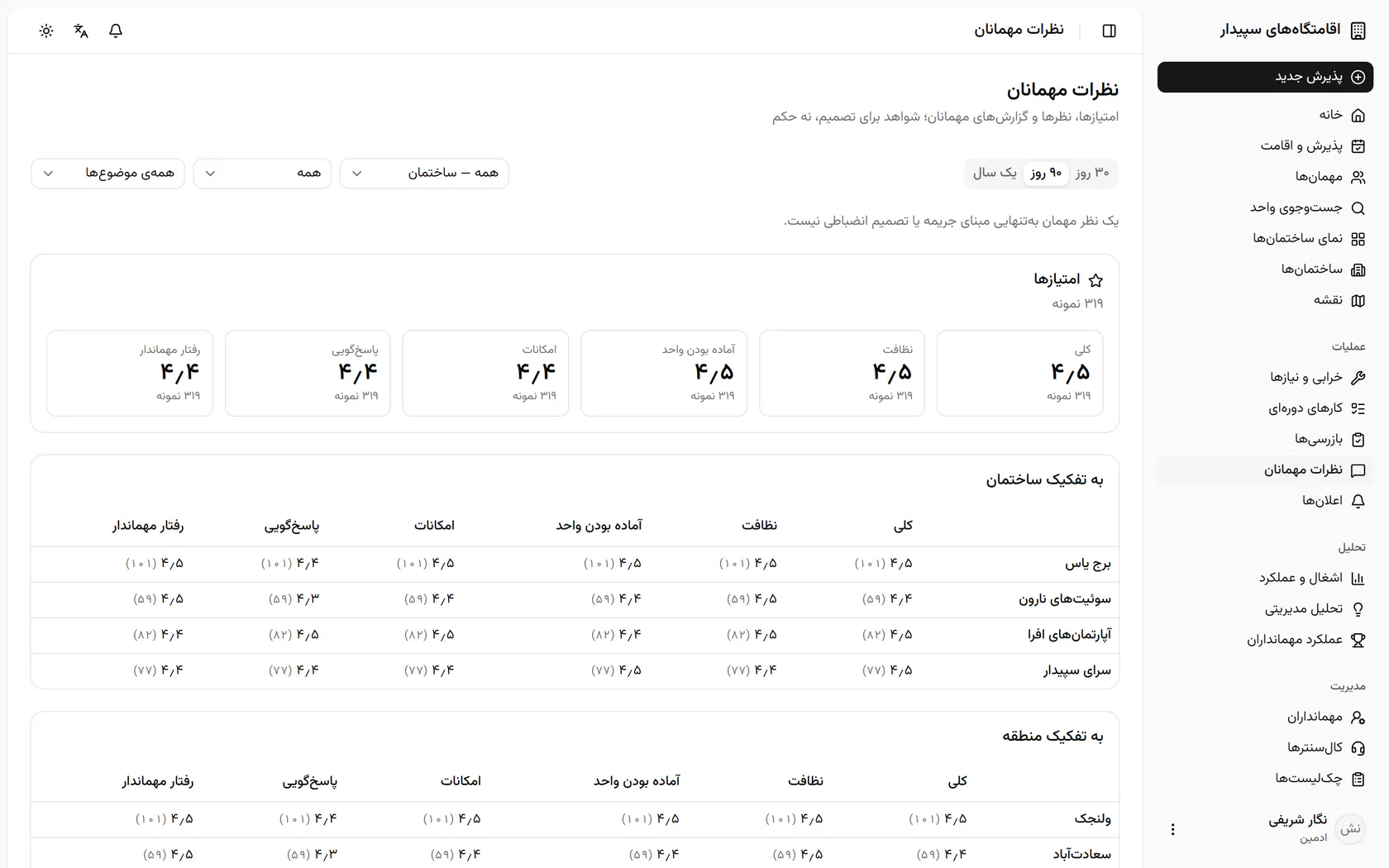
Task: Open the همه – ساختمان building dropdown
Action: [x=424, y=174]
